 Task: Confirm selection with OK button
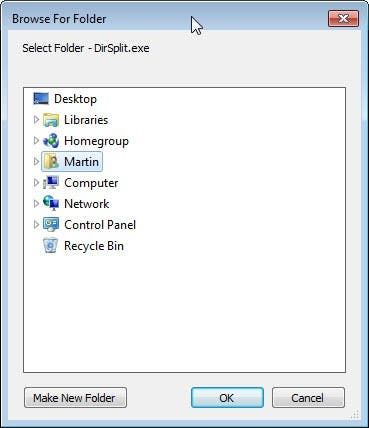pos(227,397)
